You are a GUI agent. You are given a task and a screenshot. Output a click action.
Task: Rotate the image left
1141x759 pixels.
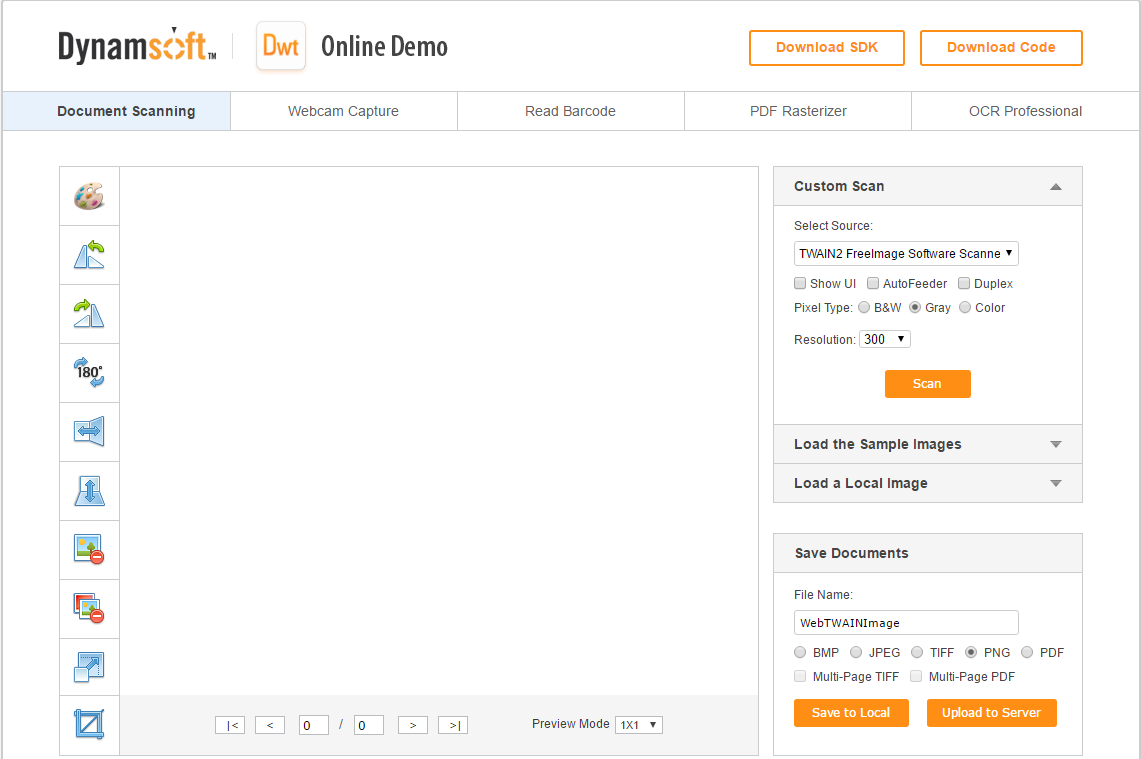point(89,255)
